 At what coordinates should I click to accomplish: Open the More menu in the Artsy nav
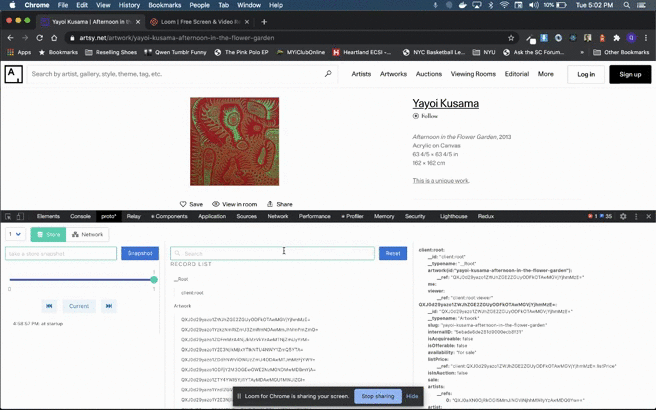546,74
